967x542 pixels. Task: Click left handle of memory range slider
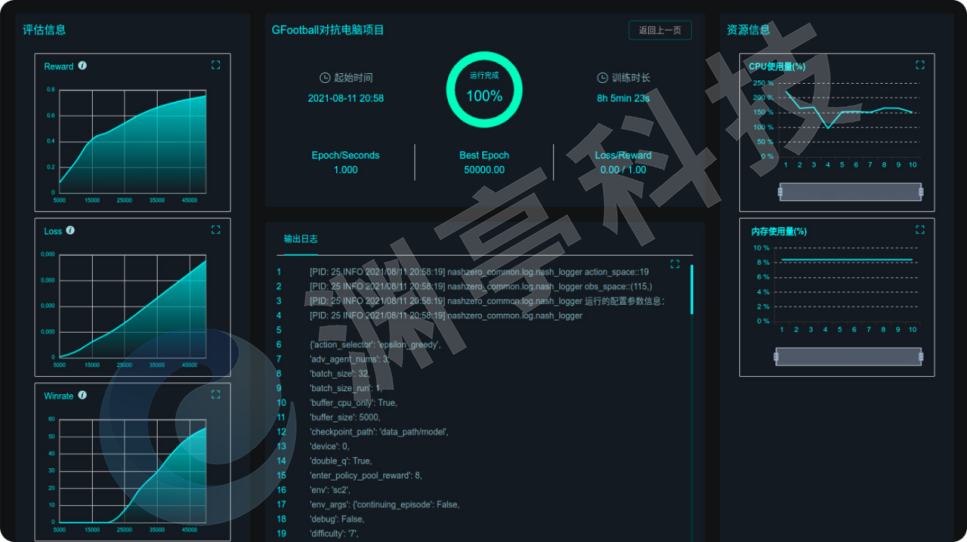[776, 356]
